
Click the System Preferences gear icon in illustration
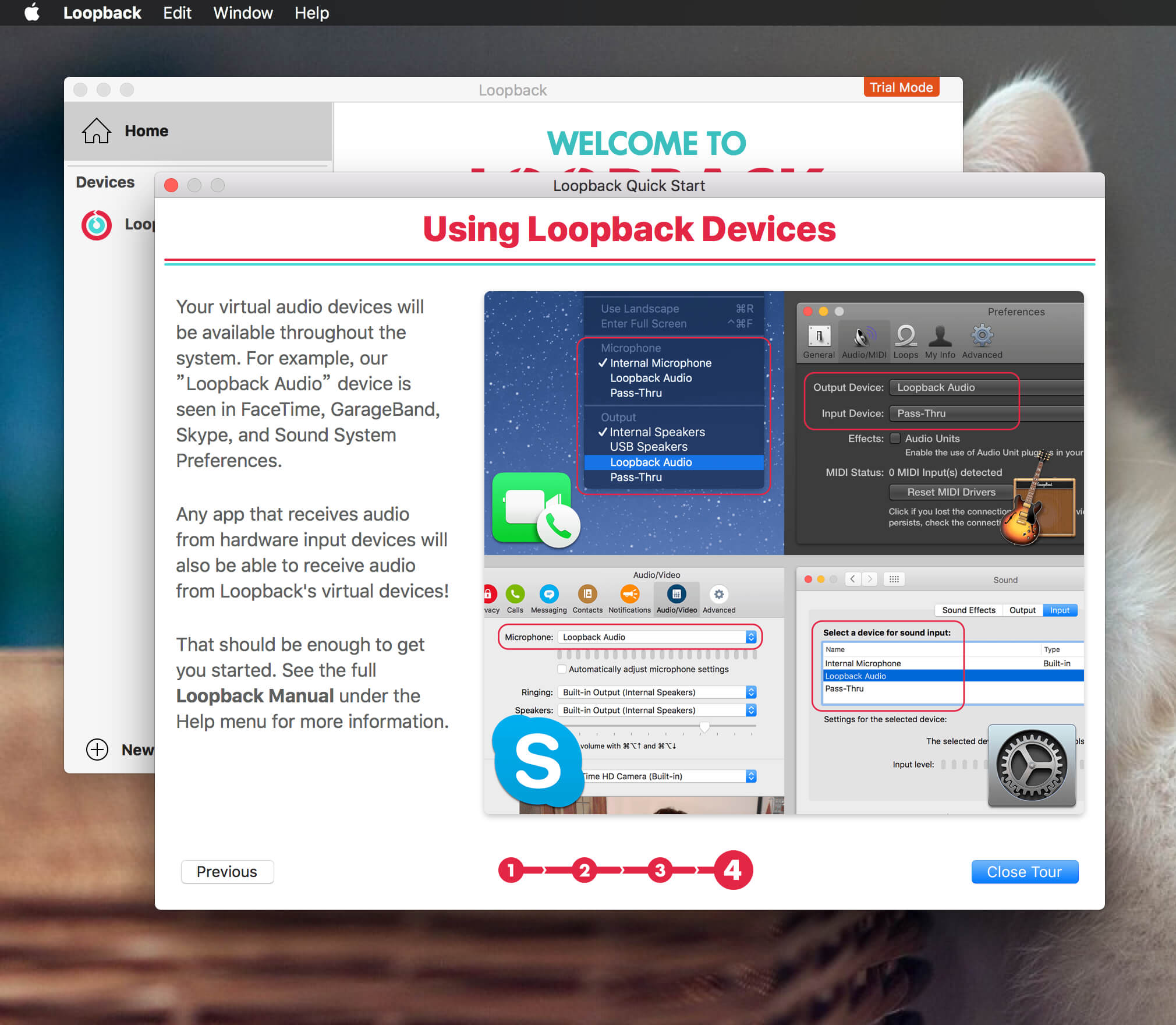(x=1032, y=765)
